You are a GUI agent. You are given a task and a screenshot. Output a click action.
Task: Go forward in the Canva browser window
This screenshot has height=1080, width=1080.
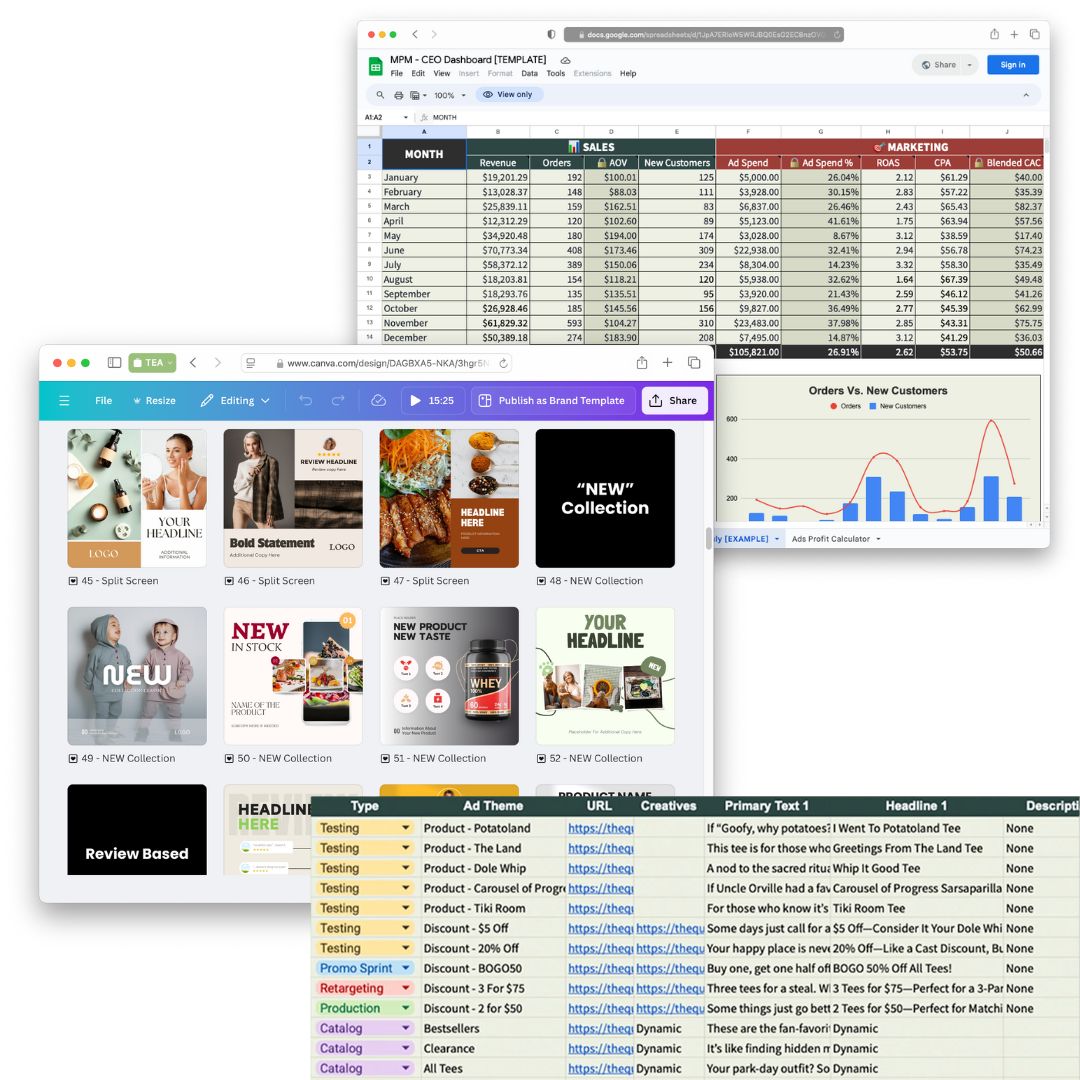click(218, 362)
